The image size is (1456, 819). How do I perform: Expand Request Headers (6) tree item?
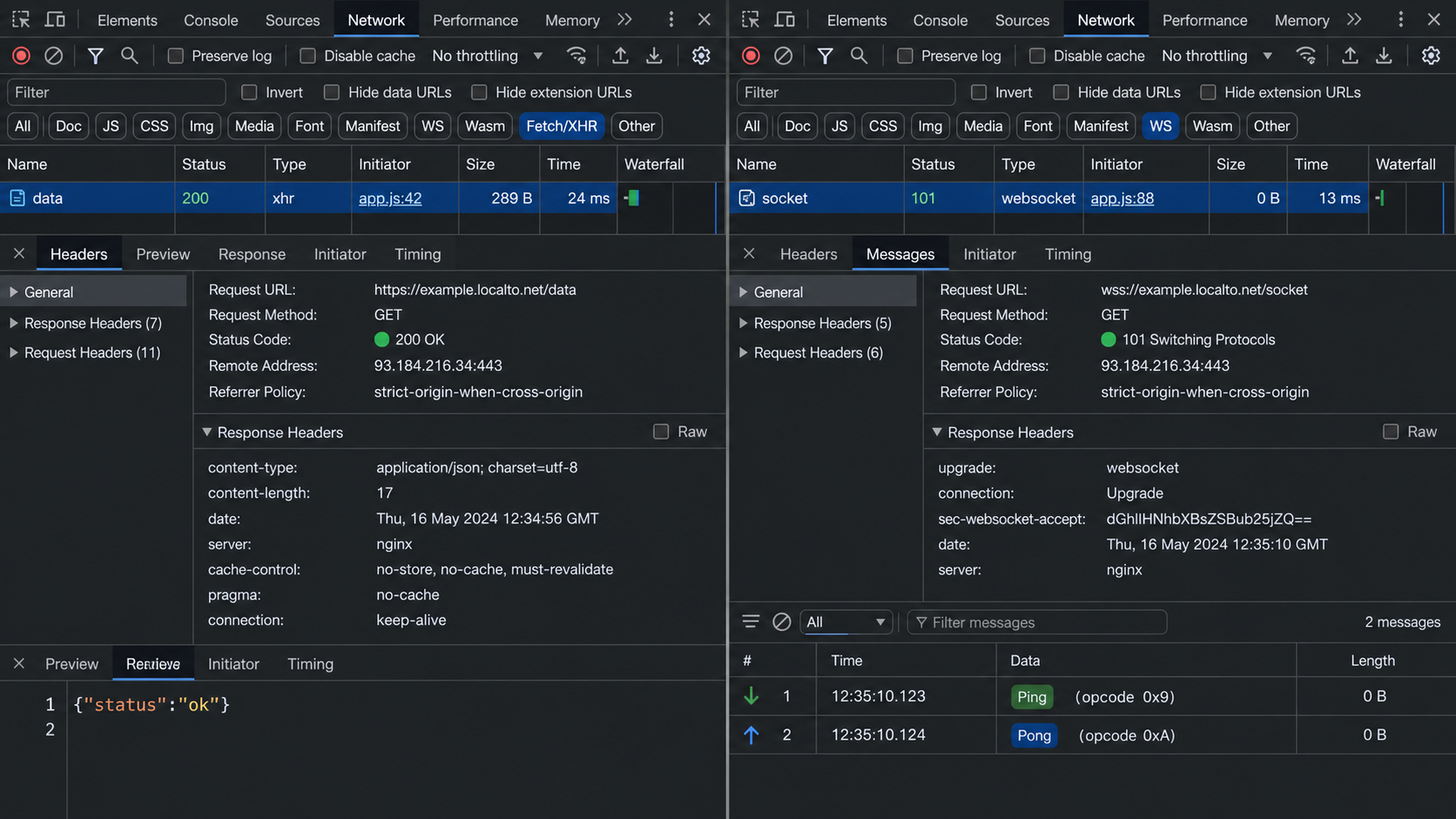point(743,352)
